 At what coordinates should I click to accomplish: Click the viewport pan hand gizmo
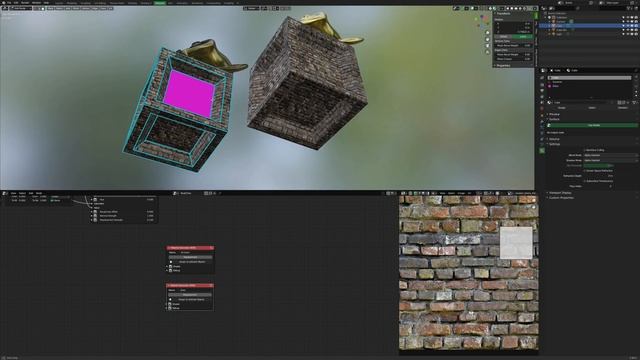coord(487,39)
